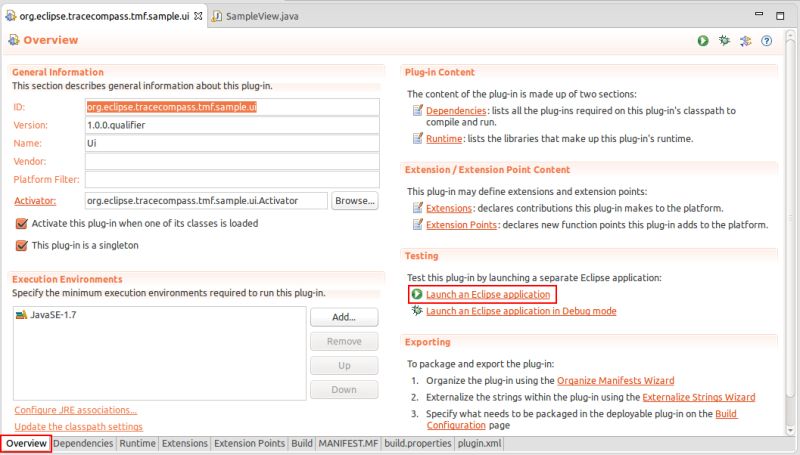This screenshot has height=455, width=800.
Task: Click the green run icon beside Launch an Eclipse application
Action: pos(417,294)
